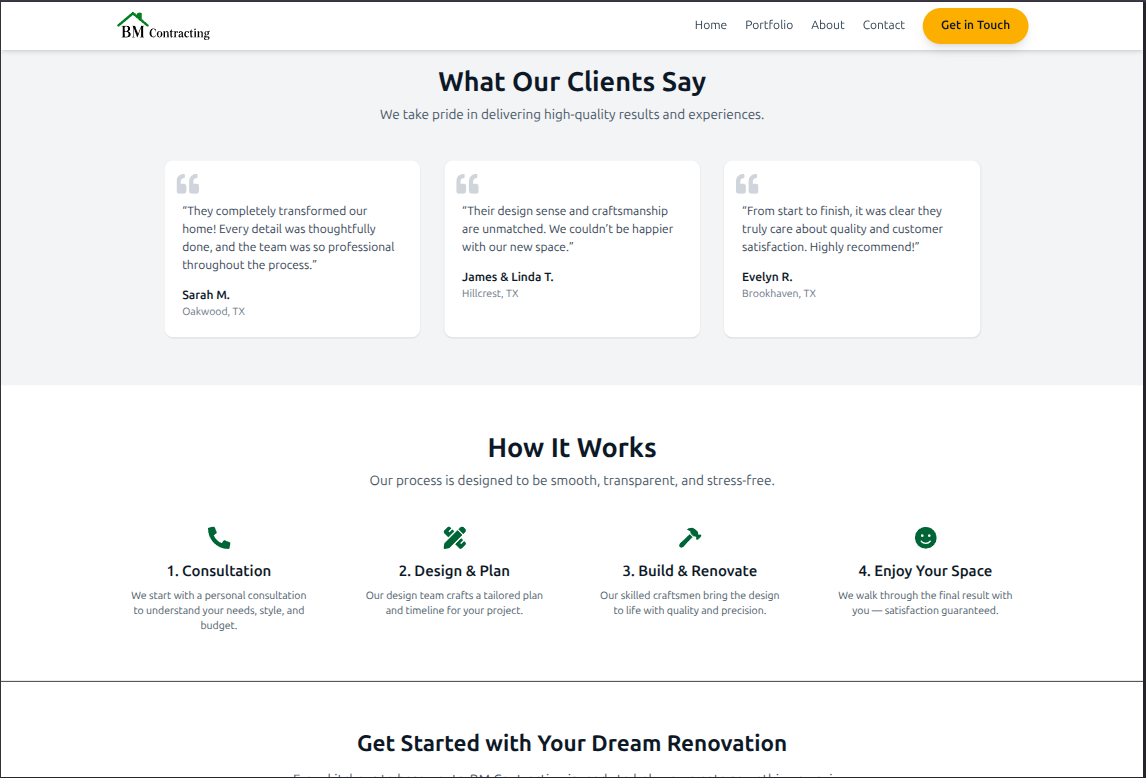This screenshot has width=1146, height=778.
Task: Click the hammer icon for Build & Renovate
Action: 690,538
